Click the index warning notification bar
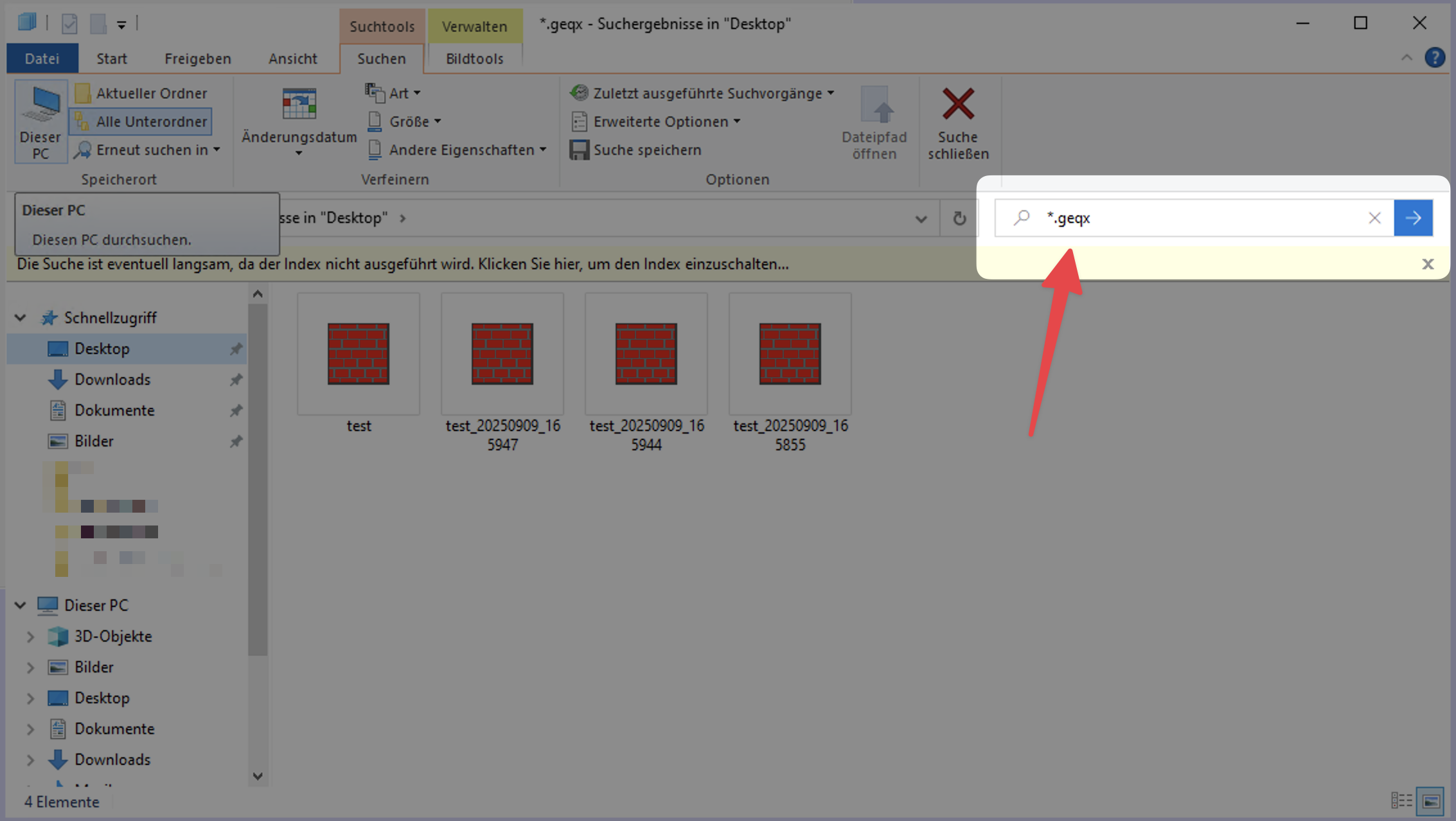 pos(402,264)
